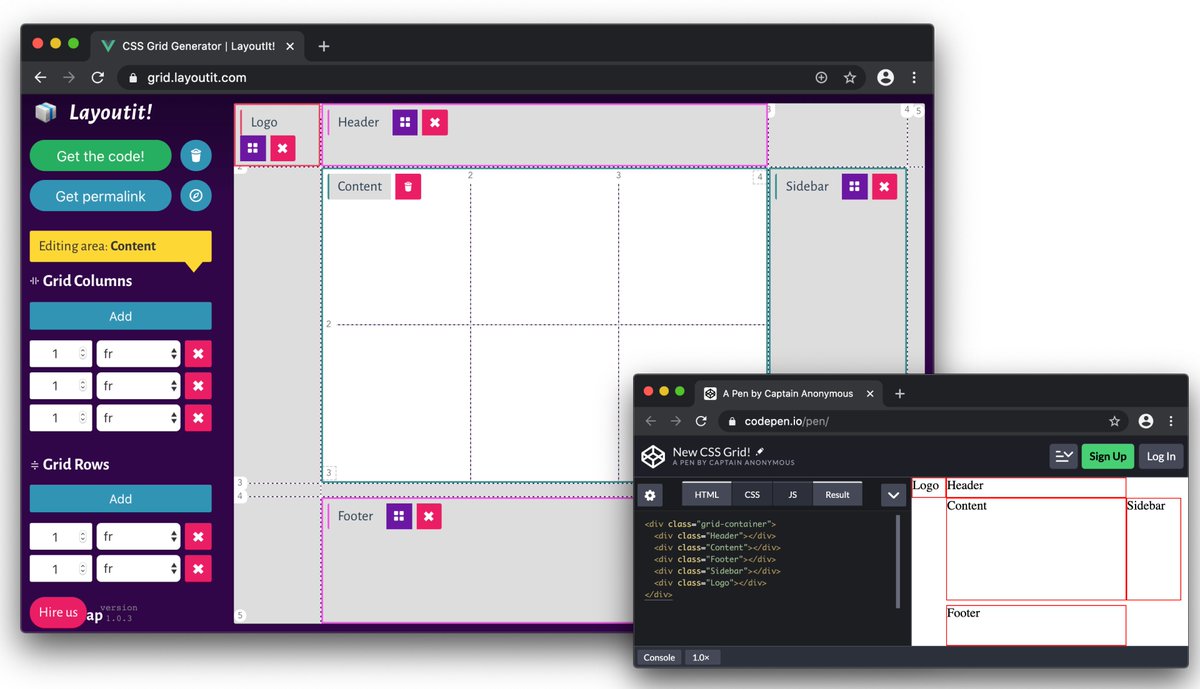Add a new grid column

pos(121,316)
